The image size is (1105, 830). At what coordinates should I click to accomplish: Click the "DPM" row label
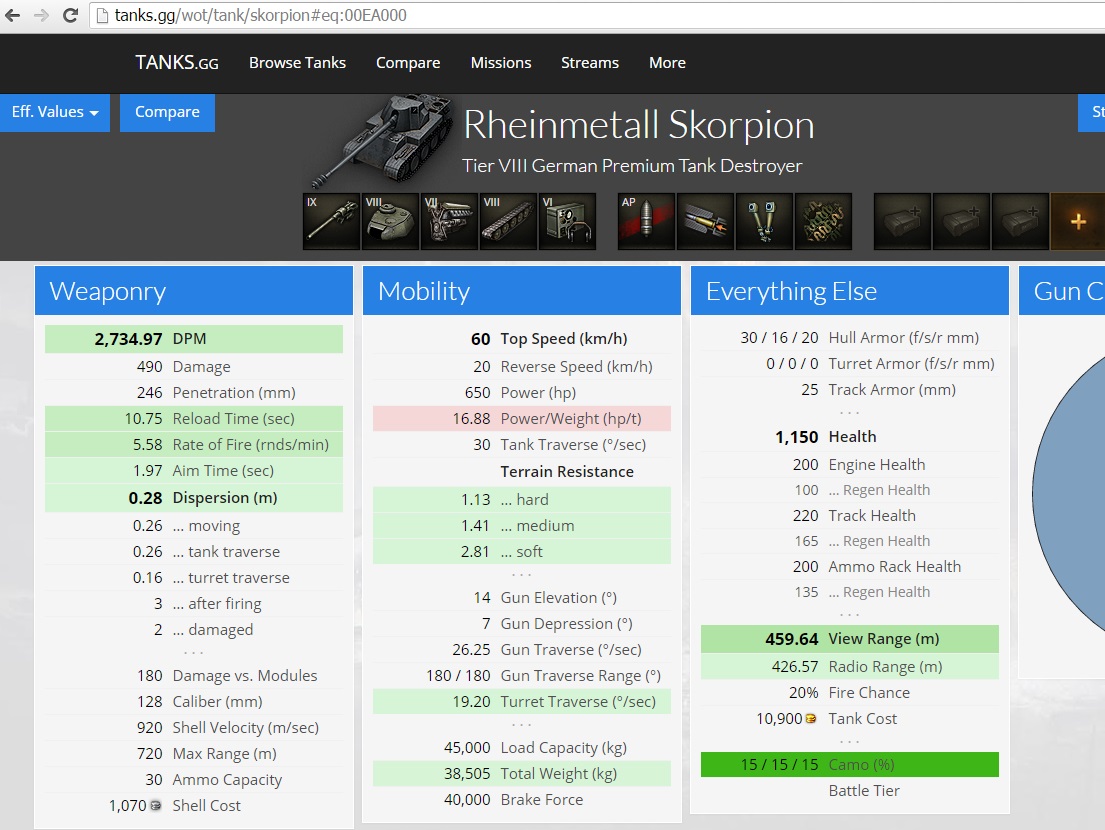(x=190, y=339)
